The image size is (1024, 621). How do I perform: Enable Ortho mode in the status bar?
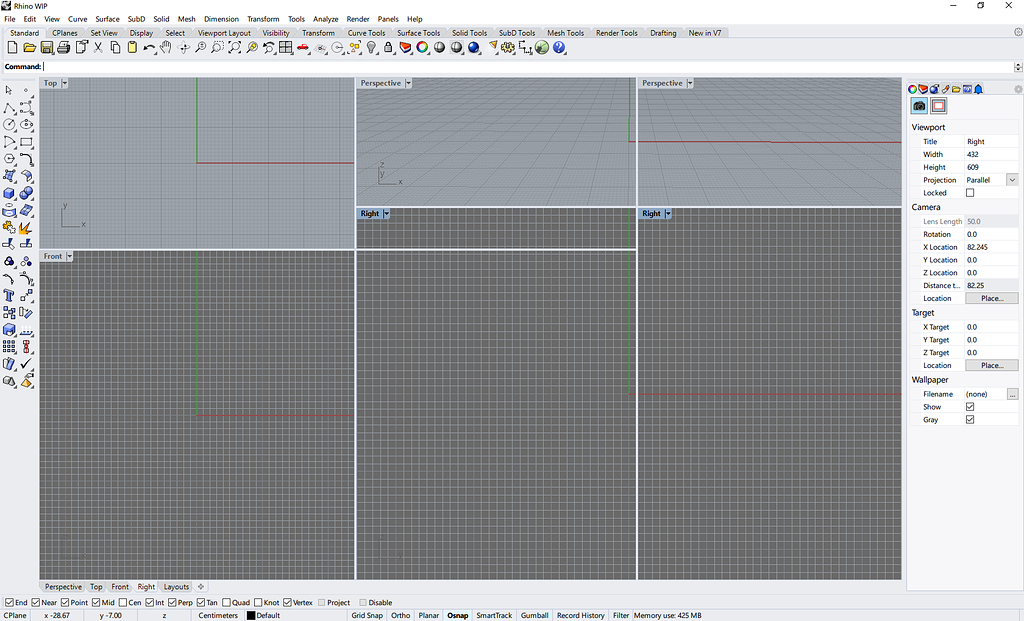pos(400,615)
